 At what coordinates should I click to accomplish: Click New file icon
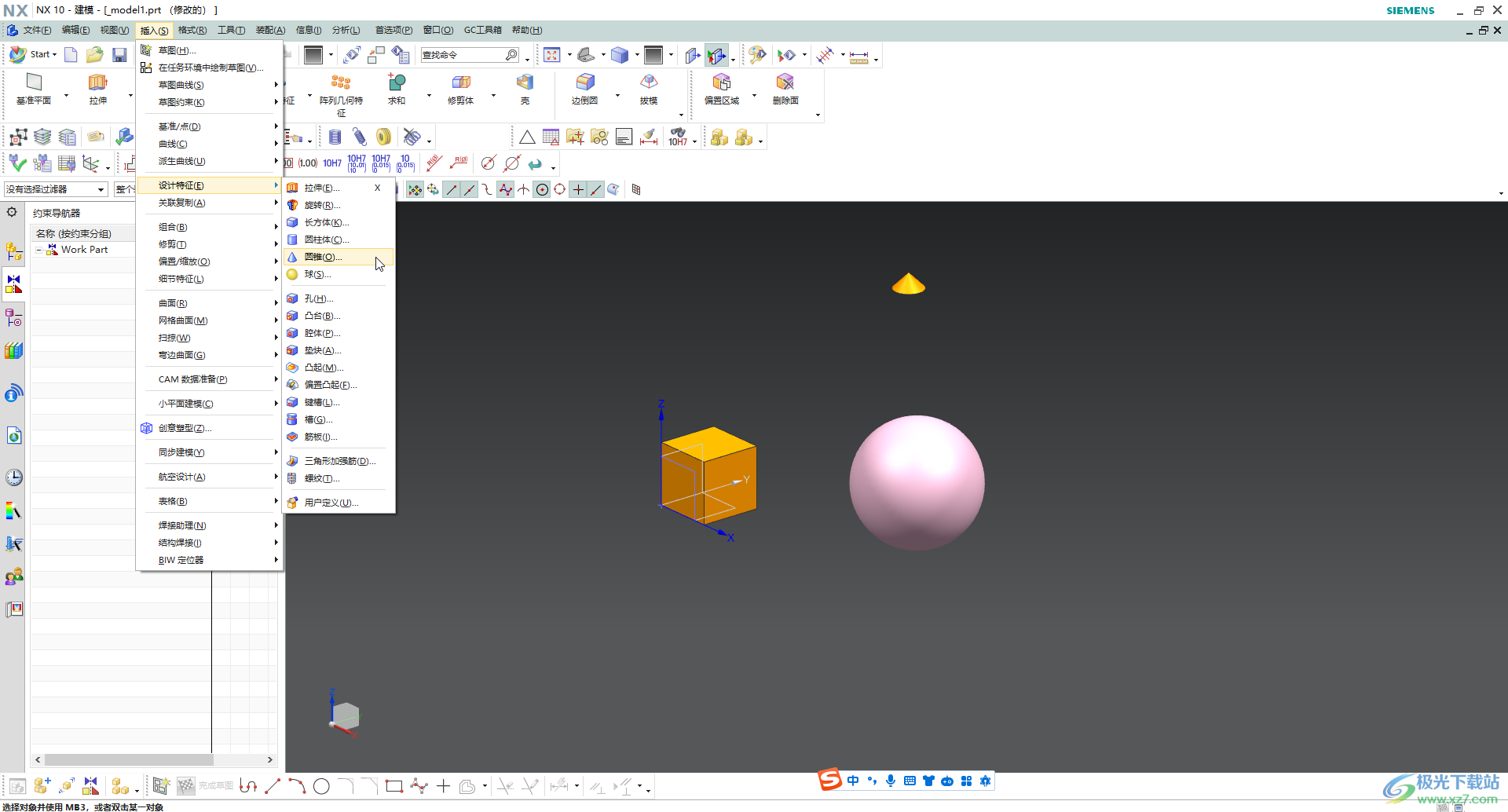click(x=71, y=54)
